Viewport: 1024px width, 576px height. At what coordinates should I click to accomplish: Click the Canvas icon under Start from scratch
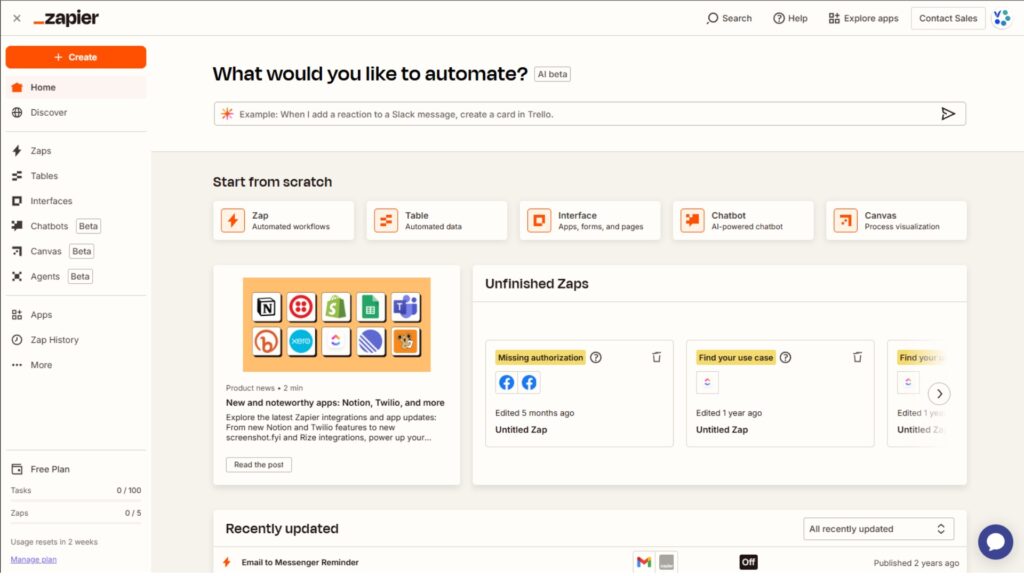pyautogui.click(x=846, y=221)
